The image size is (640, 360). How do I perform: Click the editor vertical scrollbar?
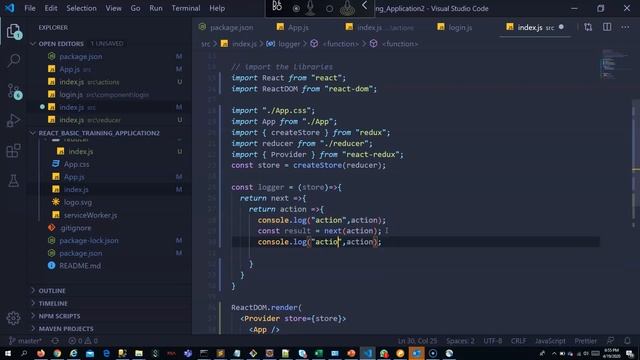636,163
